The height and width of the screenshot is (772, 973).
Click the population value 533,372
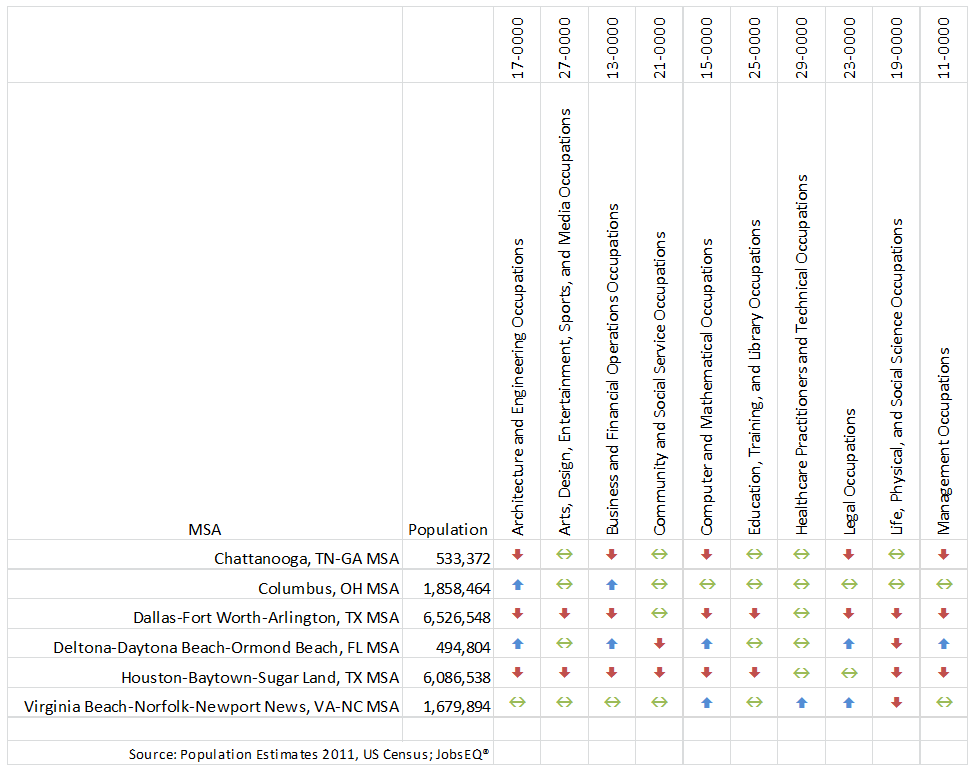[x=463, y=559]
